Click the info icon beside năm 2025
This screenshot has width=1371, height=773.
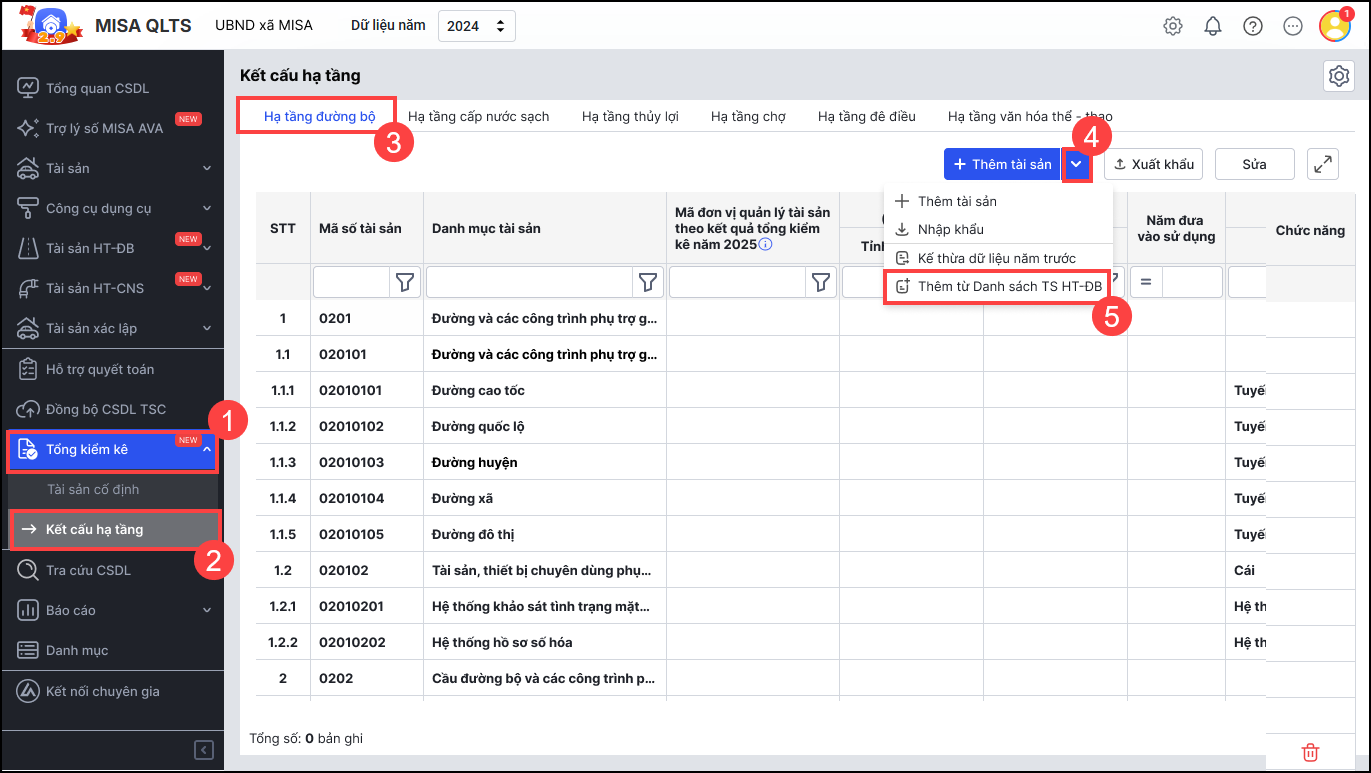coord(766,244)
